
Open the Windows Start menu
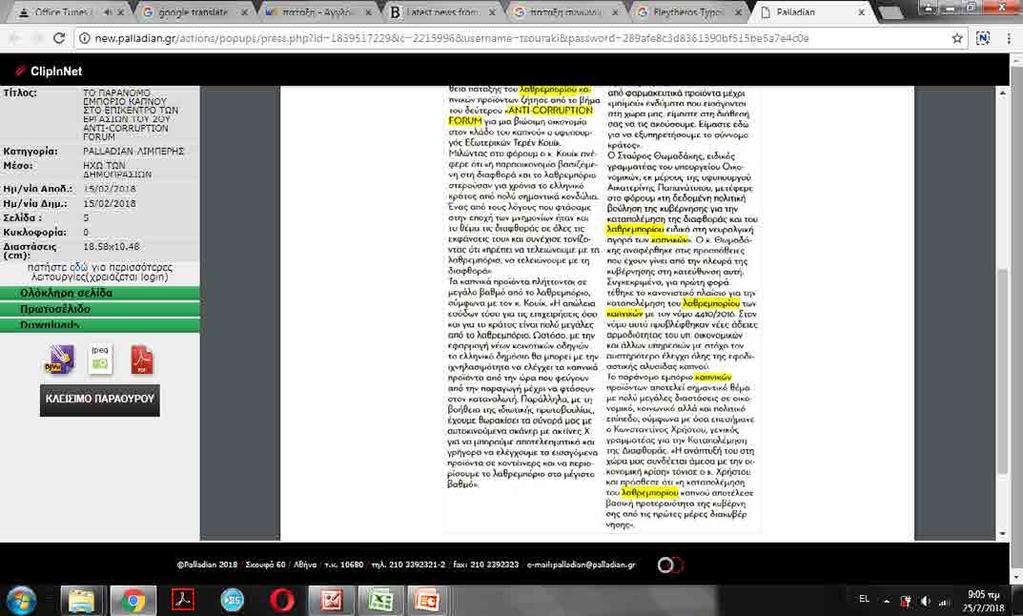click(x=22, y=600)
